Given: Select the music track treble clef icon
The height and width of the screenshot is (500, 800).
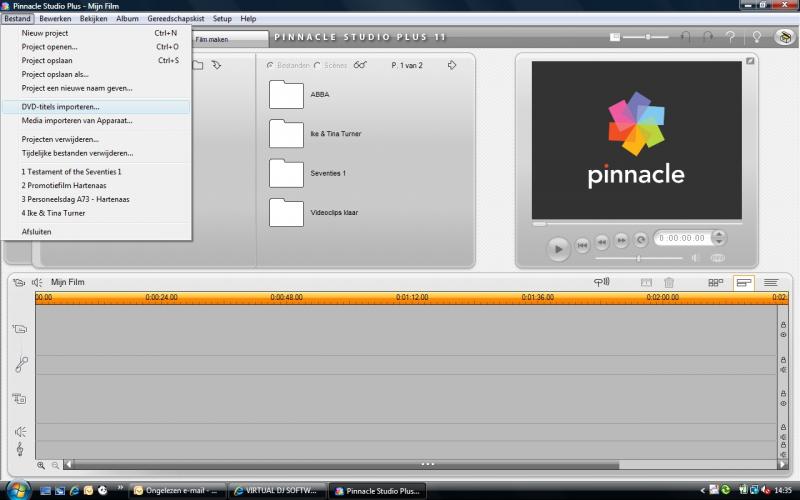Looking at the screenshot, I should 20,449.
